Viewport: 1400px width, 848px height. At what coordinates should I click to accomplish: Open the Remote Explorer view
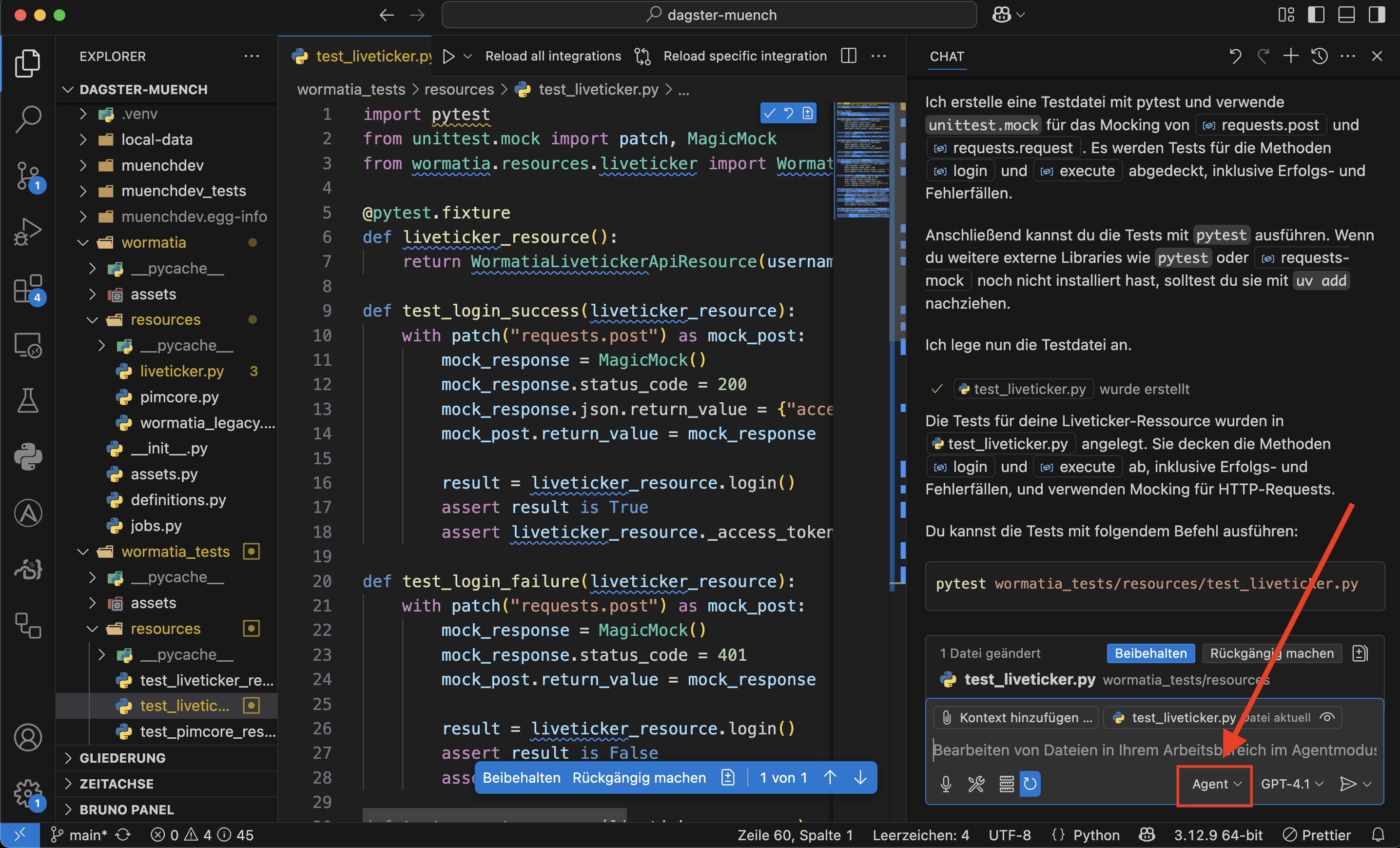[27, 345]
